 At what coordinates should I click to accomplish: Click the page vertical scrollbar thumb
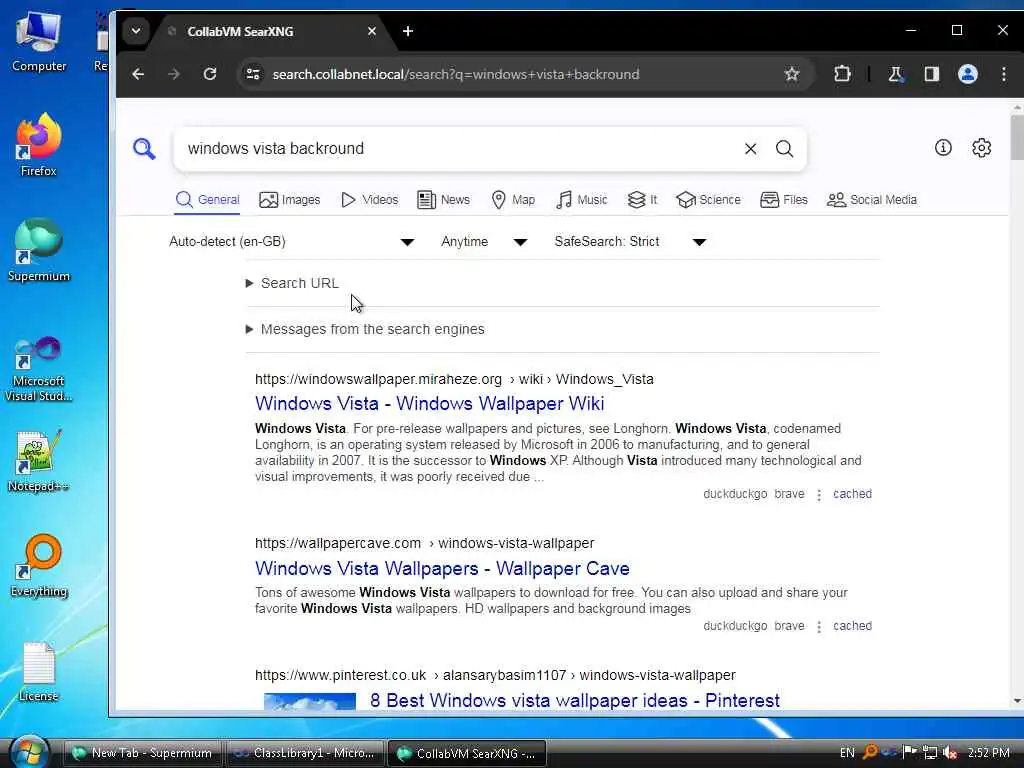pos(1017,136)
